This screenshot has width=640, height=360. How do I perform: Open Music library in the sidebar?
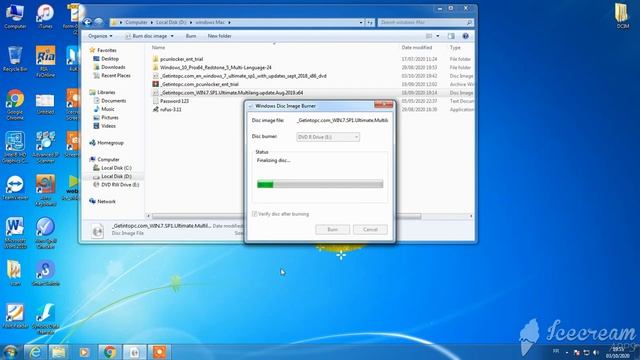108,109
